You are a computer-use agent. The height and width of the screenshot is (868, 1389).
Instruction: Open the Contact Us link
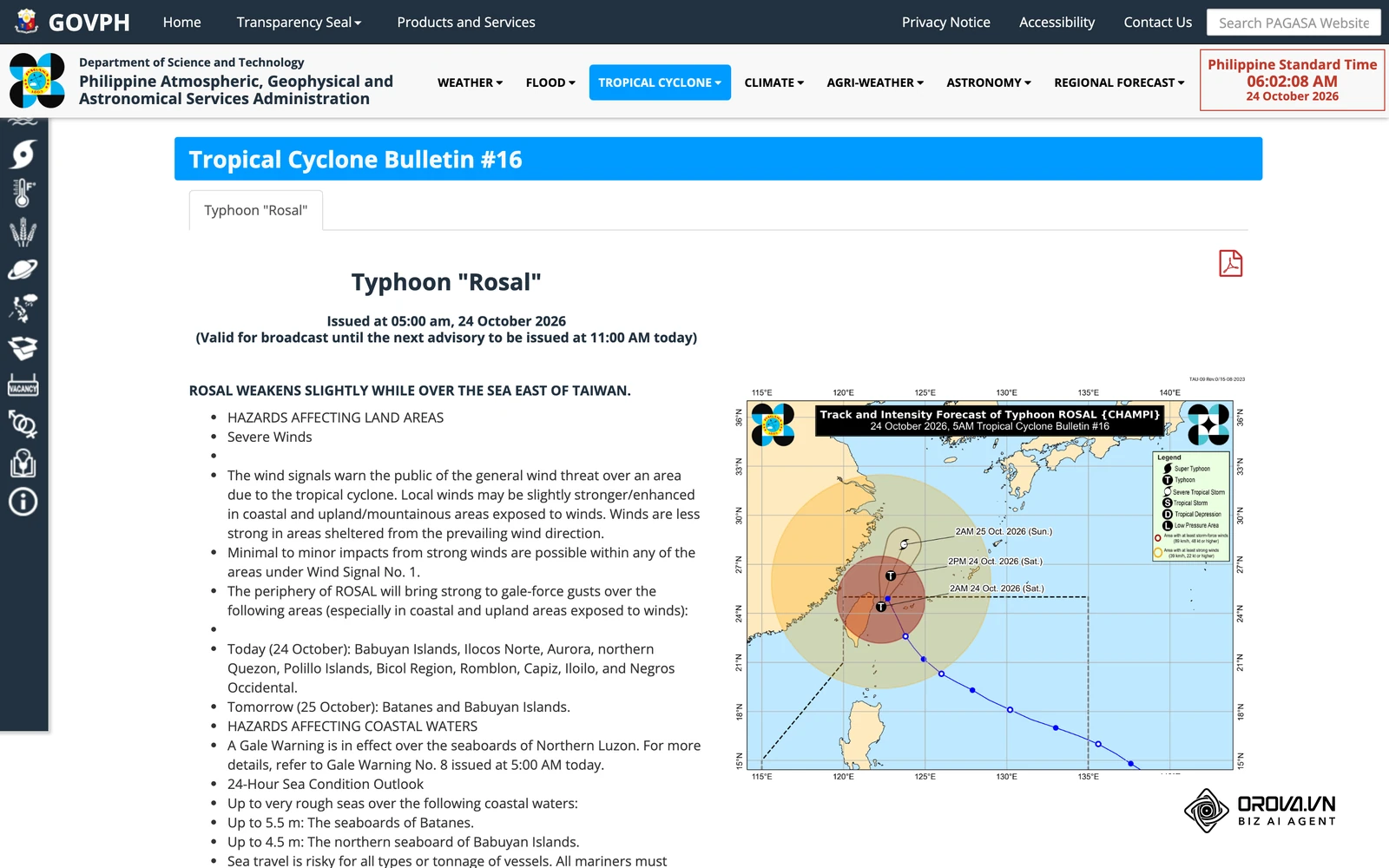click(1157, 22)
